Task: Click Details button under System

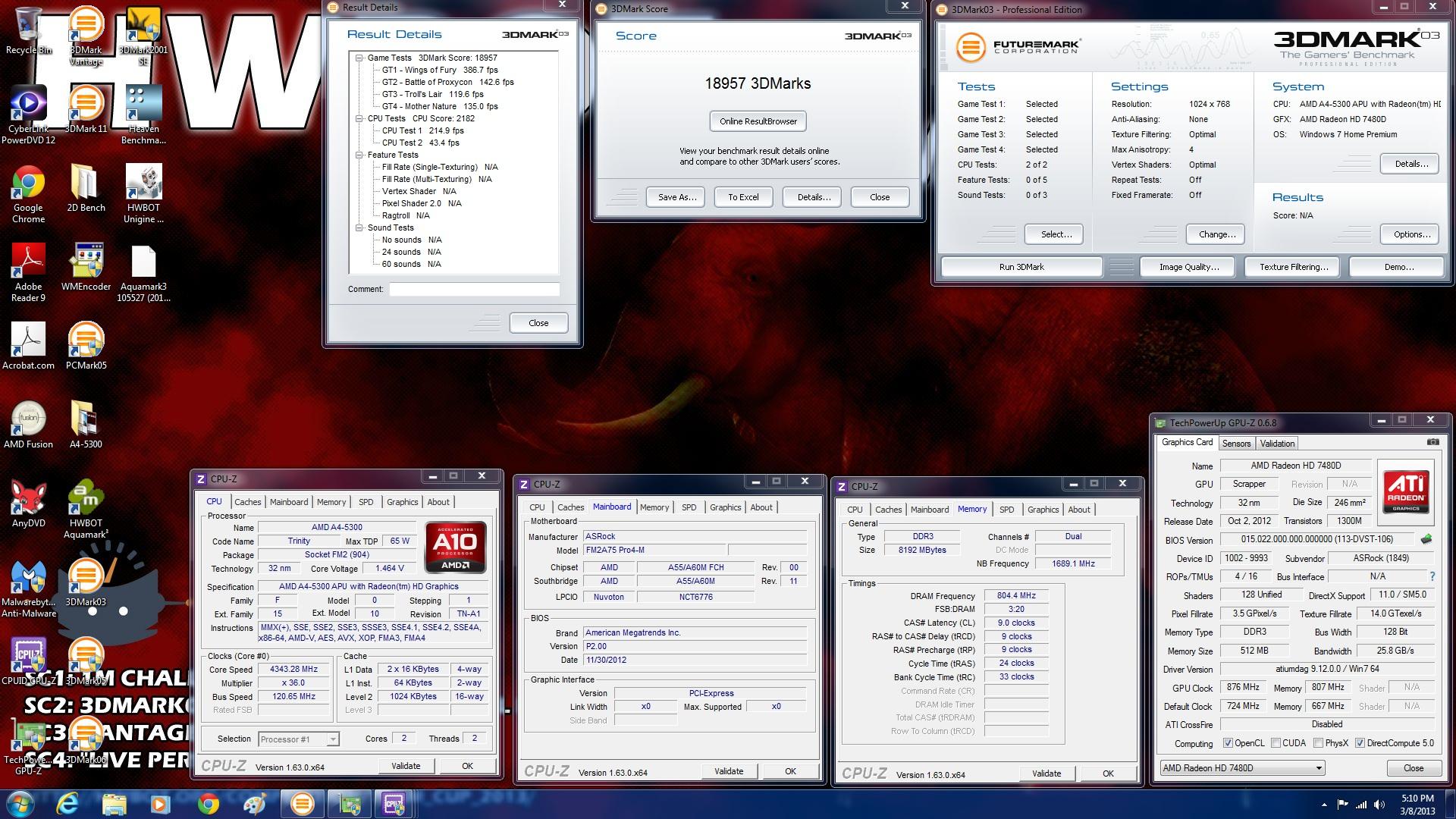Action: point(1411,164)
